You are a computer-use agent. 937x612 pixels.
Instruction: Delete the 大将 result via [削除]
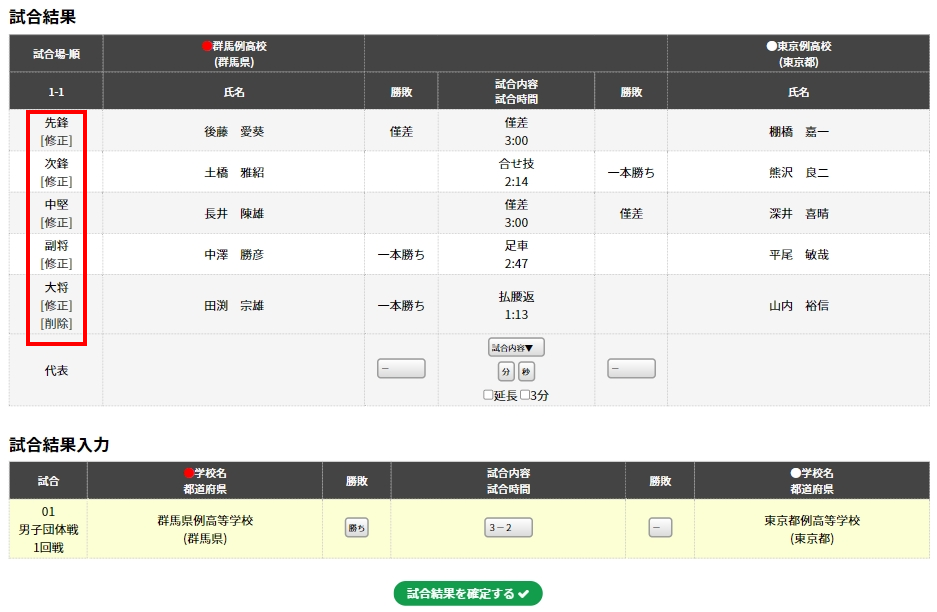[x=56, y=324]
